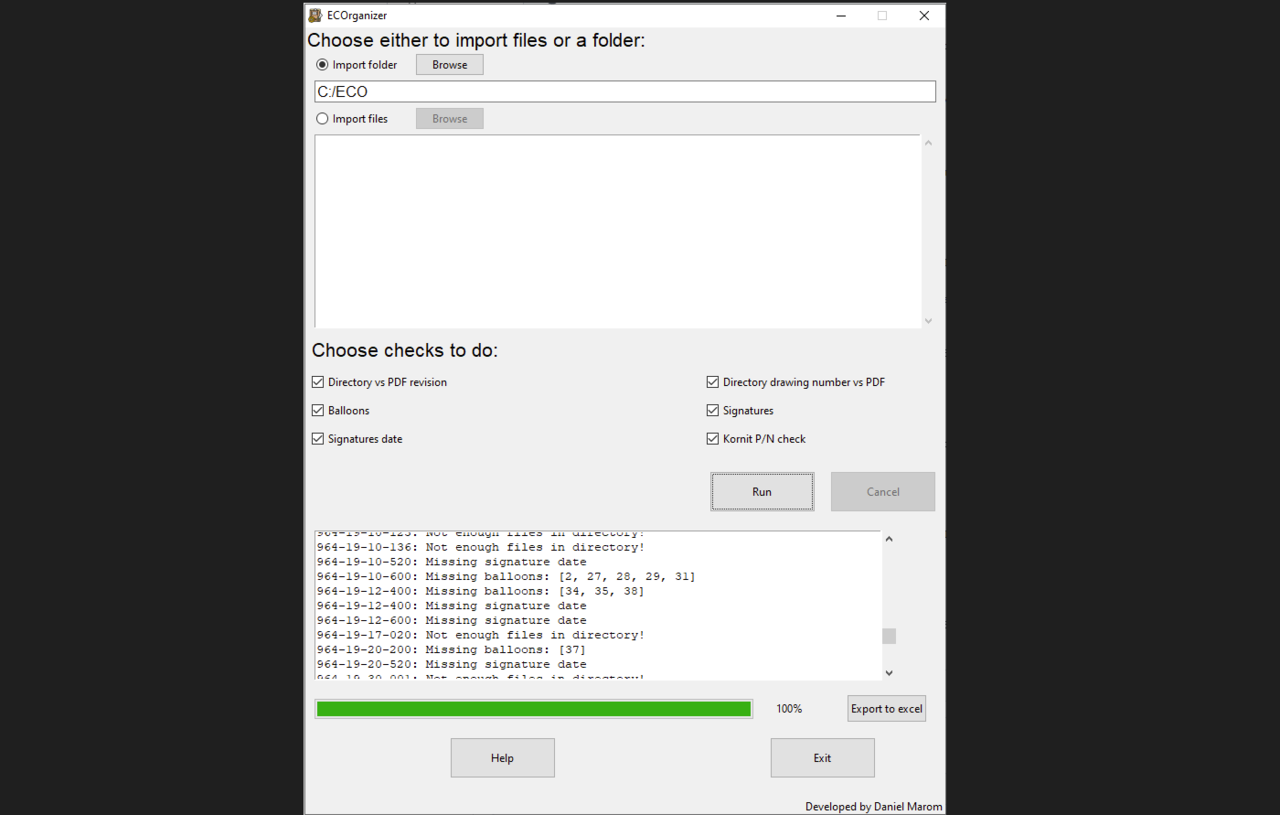Click inside the C:/ECO path field

point(625,91)
